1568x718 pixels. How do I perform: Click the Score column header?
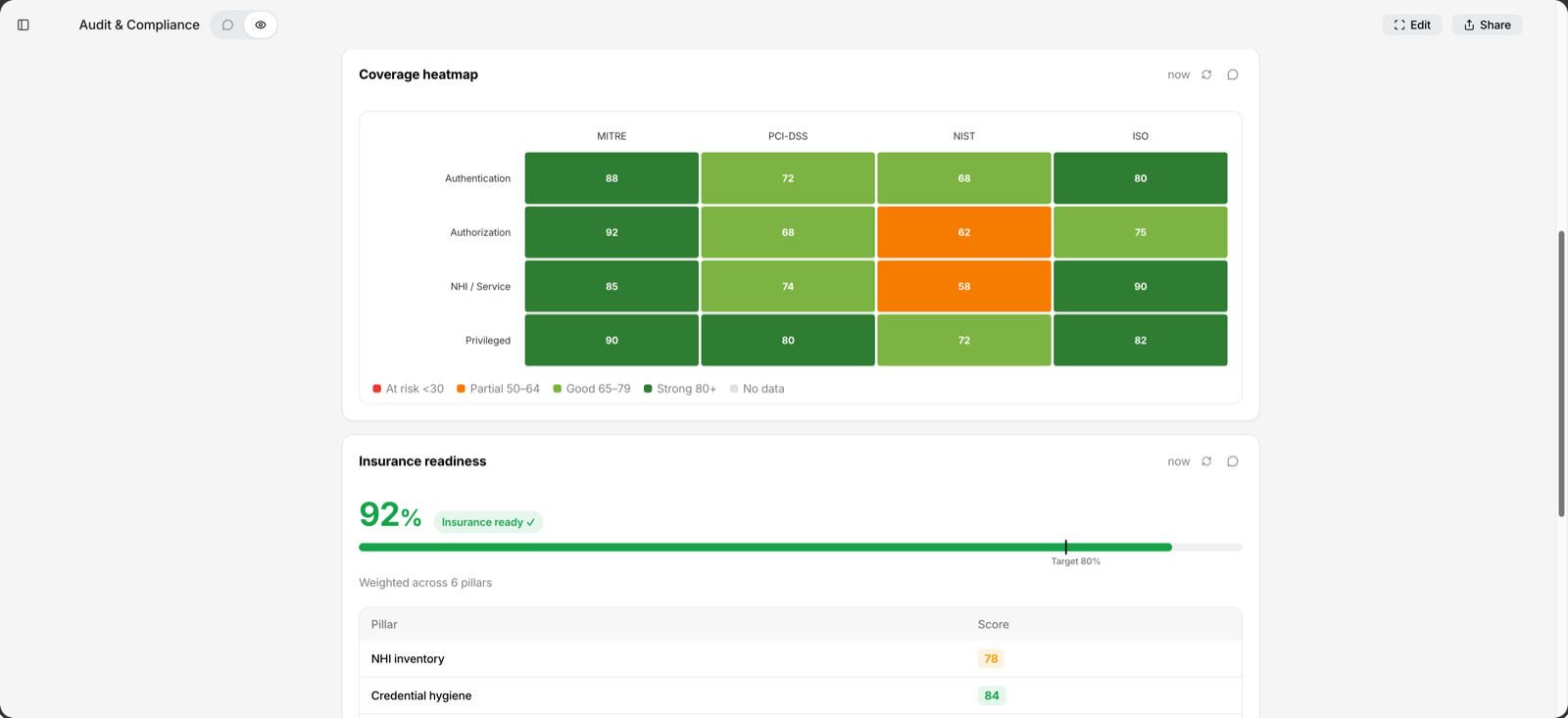point(993,624)
